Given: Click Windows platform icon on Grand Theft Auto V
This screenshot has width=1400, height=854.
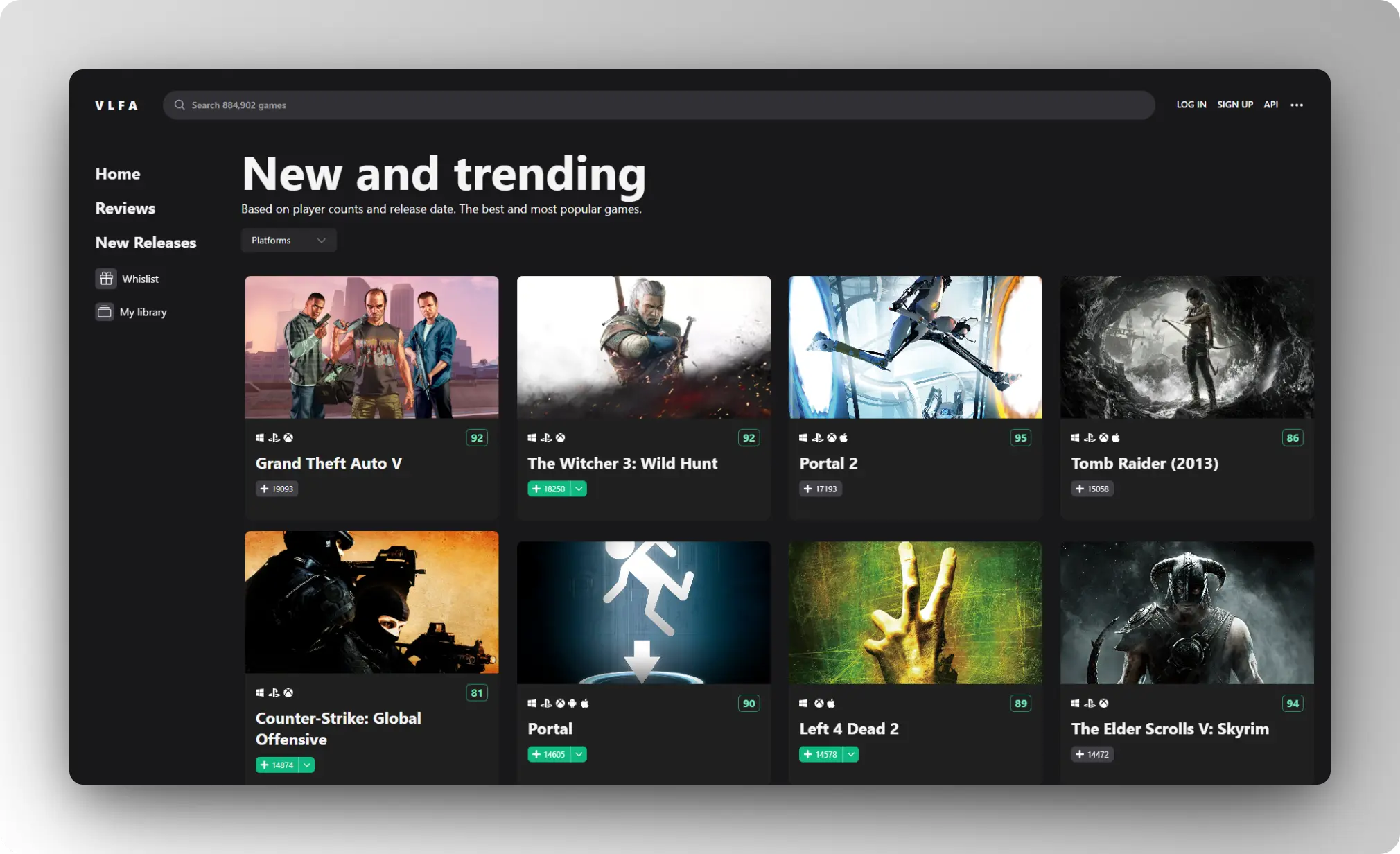Looking at the screenshot, I should [260, 437].
